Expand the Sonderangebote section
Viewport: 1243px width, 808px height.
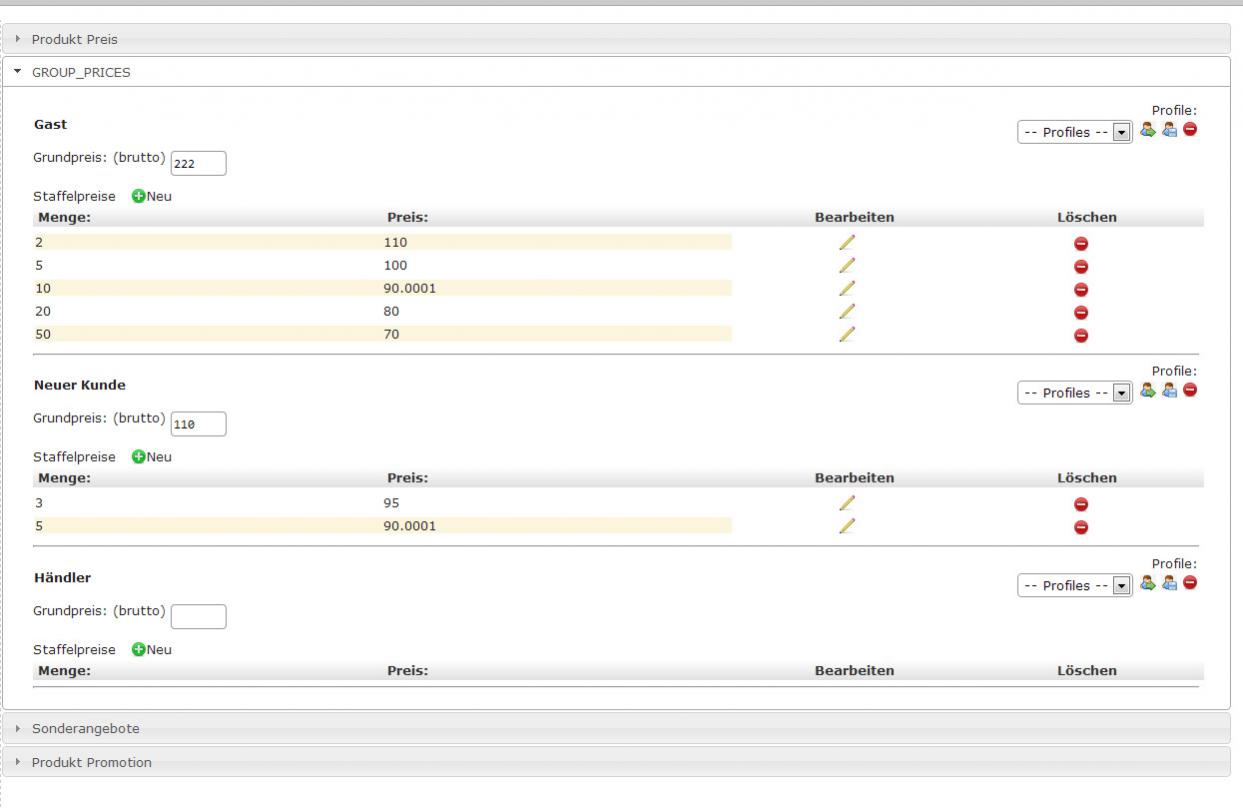coord(86,729)
